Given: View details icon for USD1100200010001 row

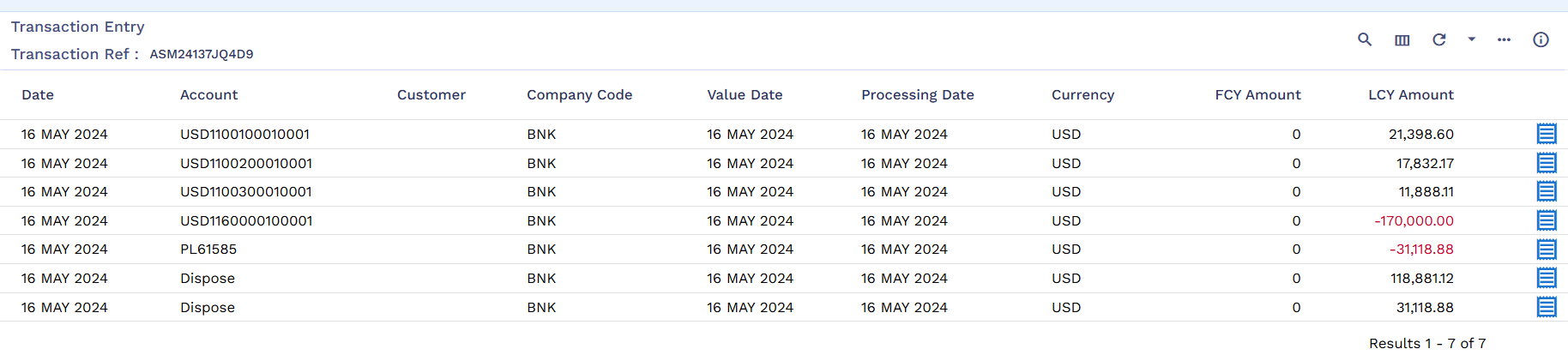Looking at the screenshot, I should coord(1547,163).
